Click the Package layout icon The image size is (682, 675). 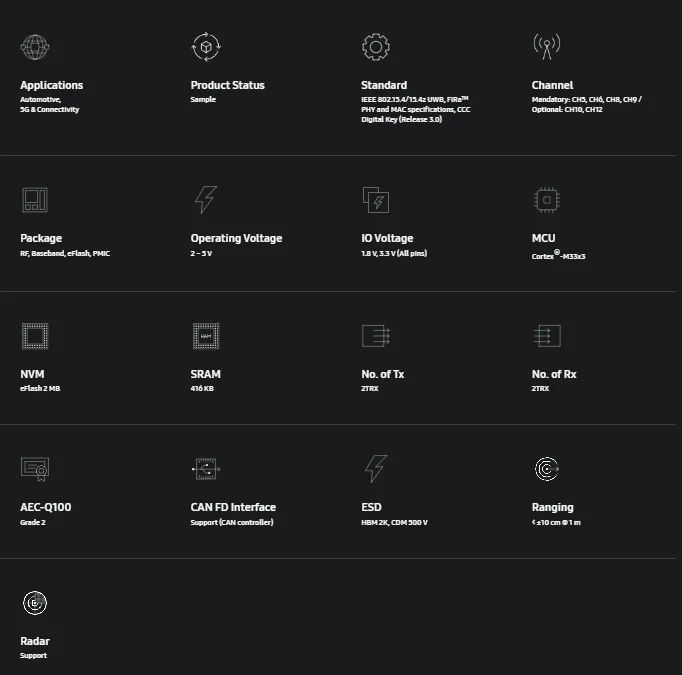click(x=35, y=200)
